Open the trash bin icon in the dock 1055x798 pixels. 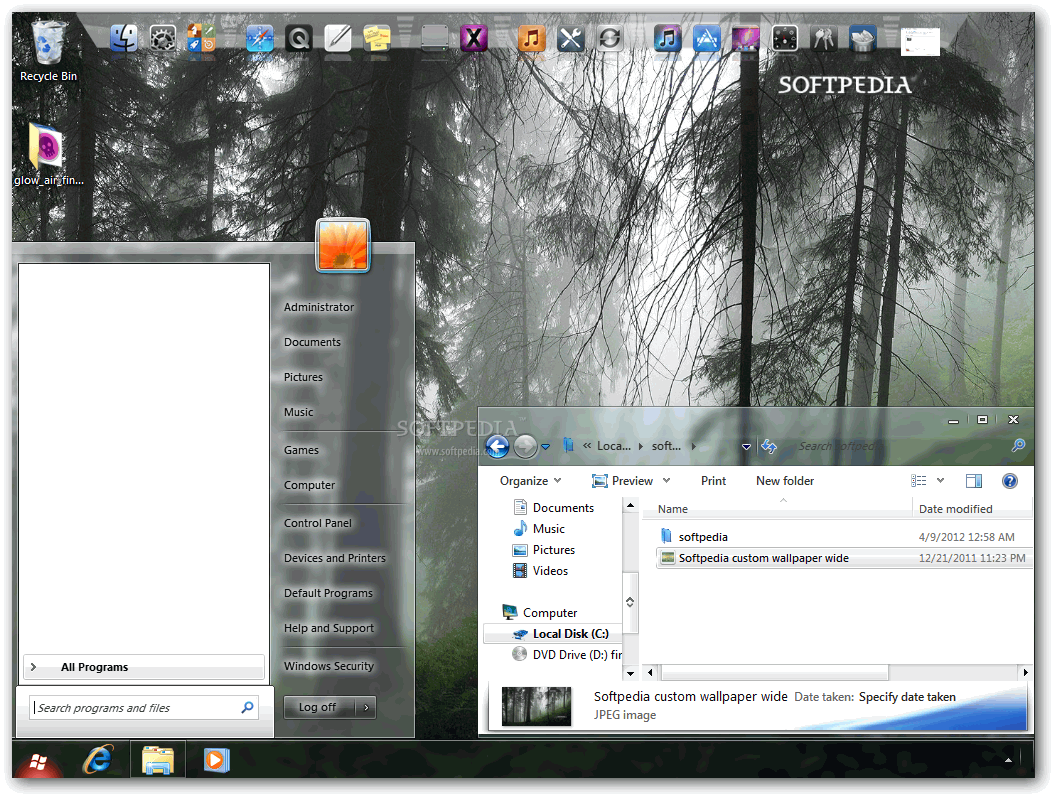point(863,38)
